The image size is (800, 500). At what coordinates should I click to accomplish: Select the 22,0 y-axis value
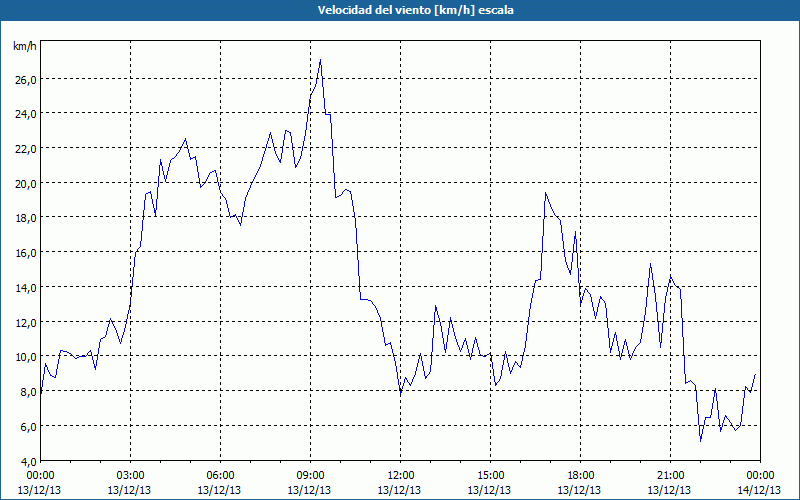pos(26,148)
